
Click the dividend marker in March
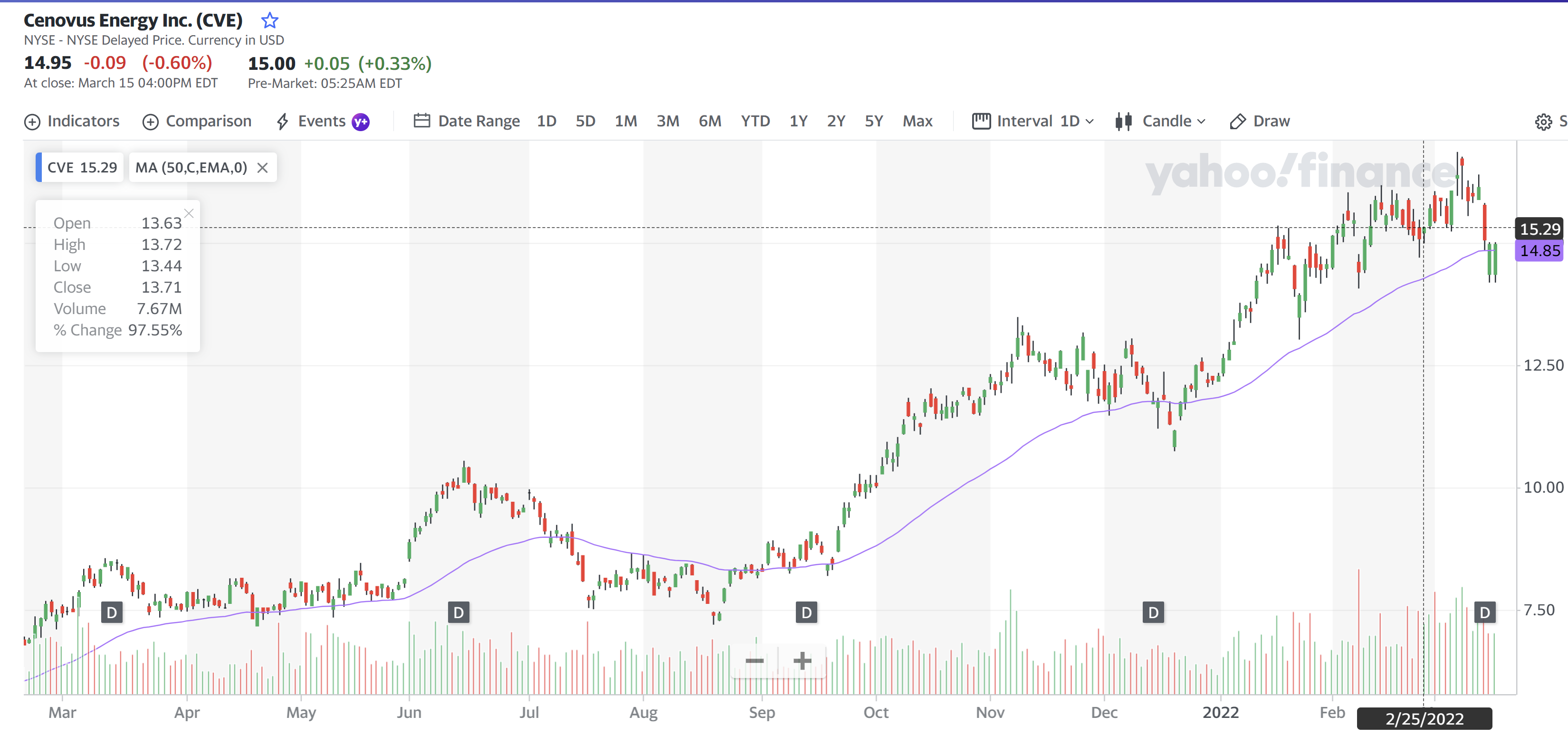pos(111,612)
